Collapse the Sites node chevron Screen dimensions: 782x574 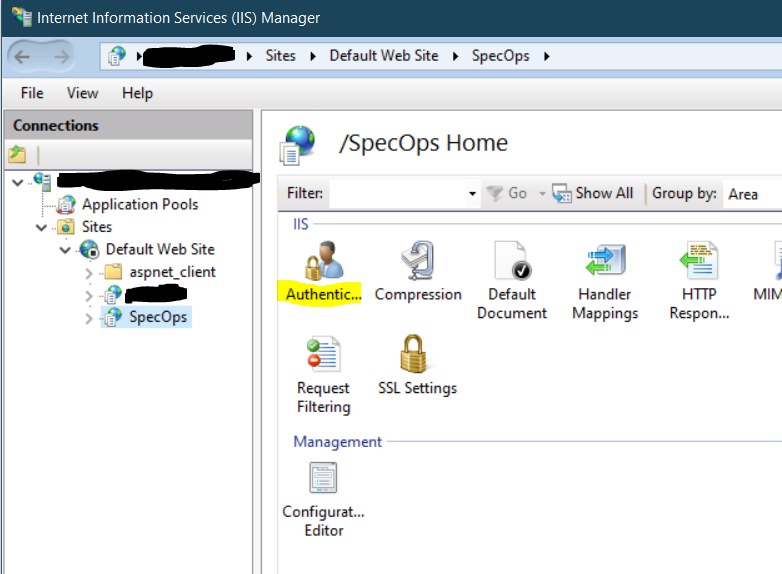pos(41,228)
